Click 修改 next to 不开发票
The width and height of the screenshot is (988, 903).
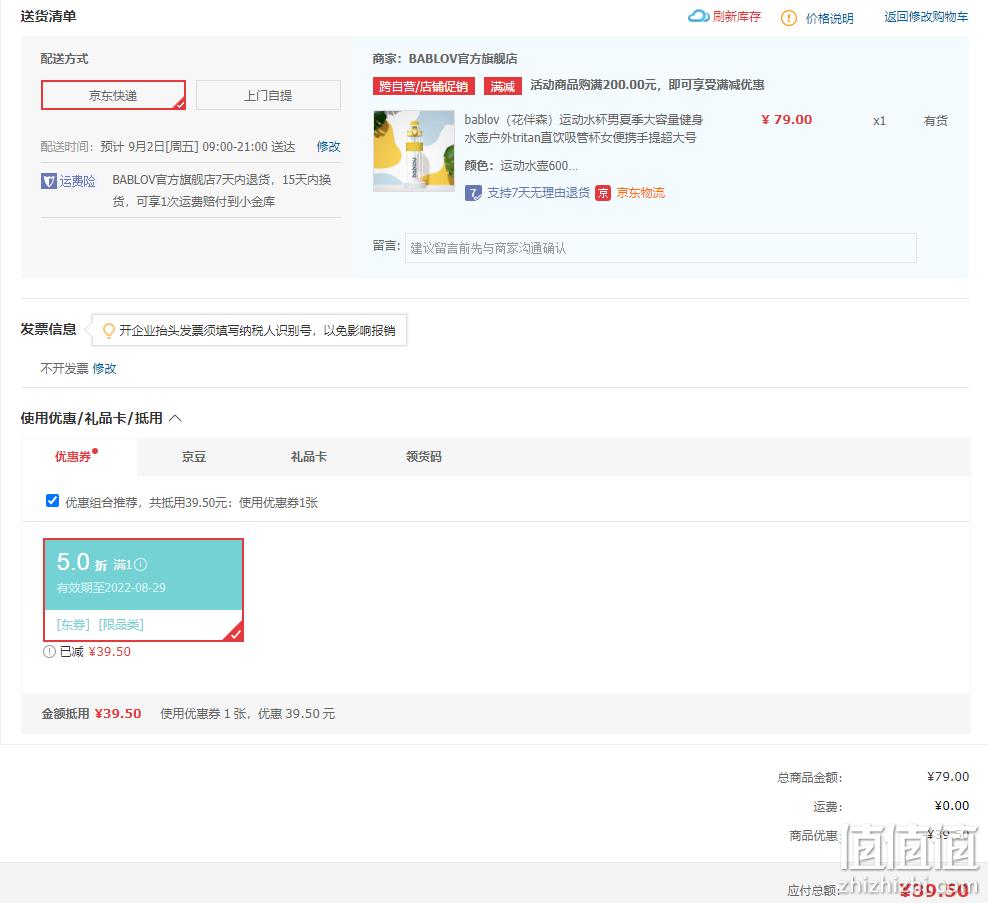point(105,369)
